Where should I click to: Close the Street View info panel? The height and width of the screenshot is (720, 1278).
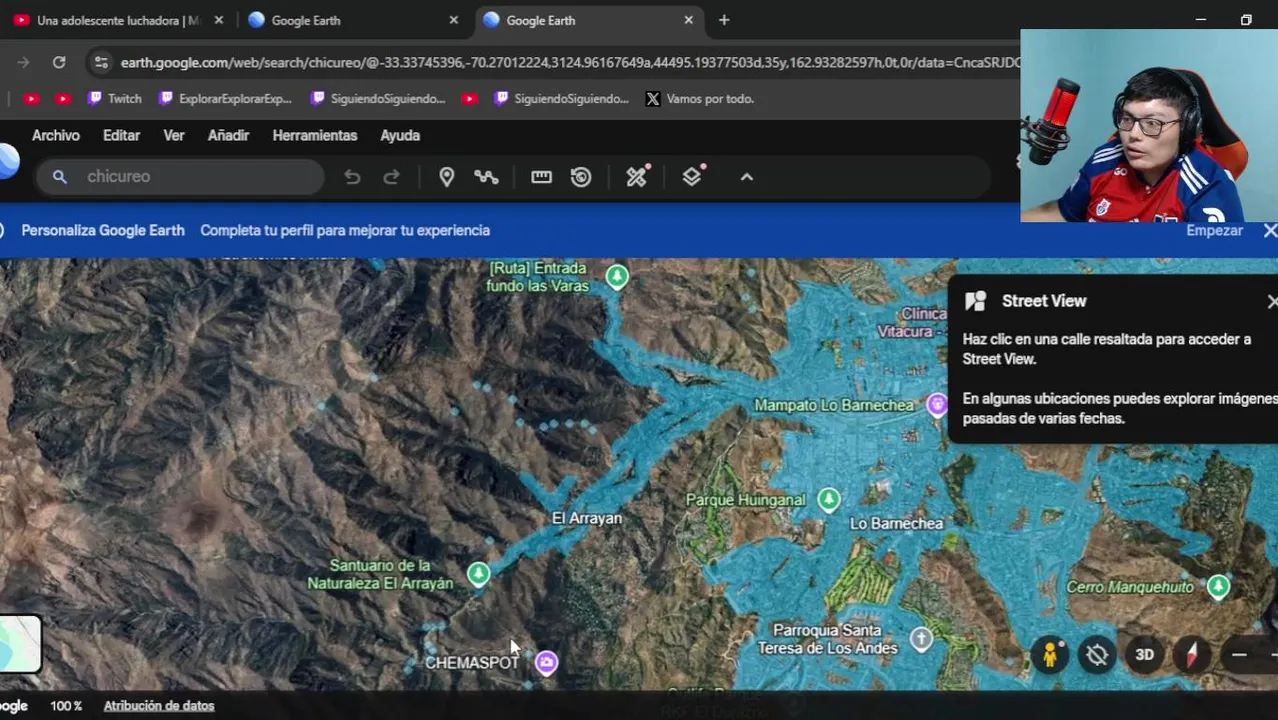[1272, 301]
